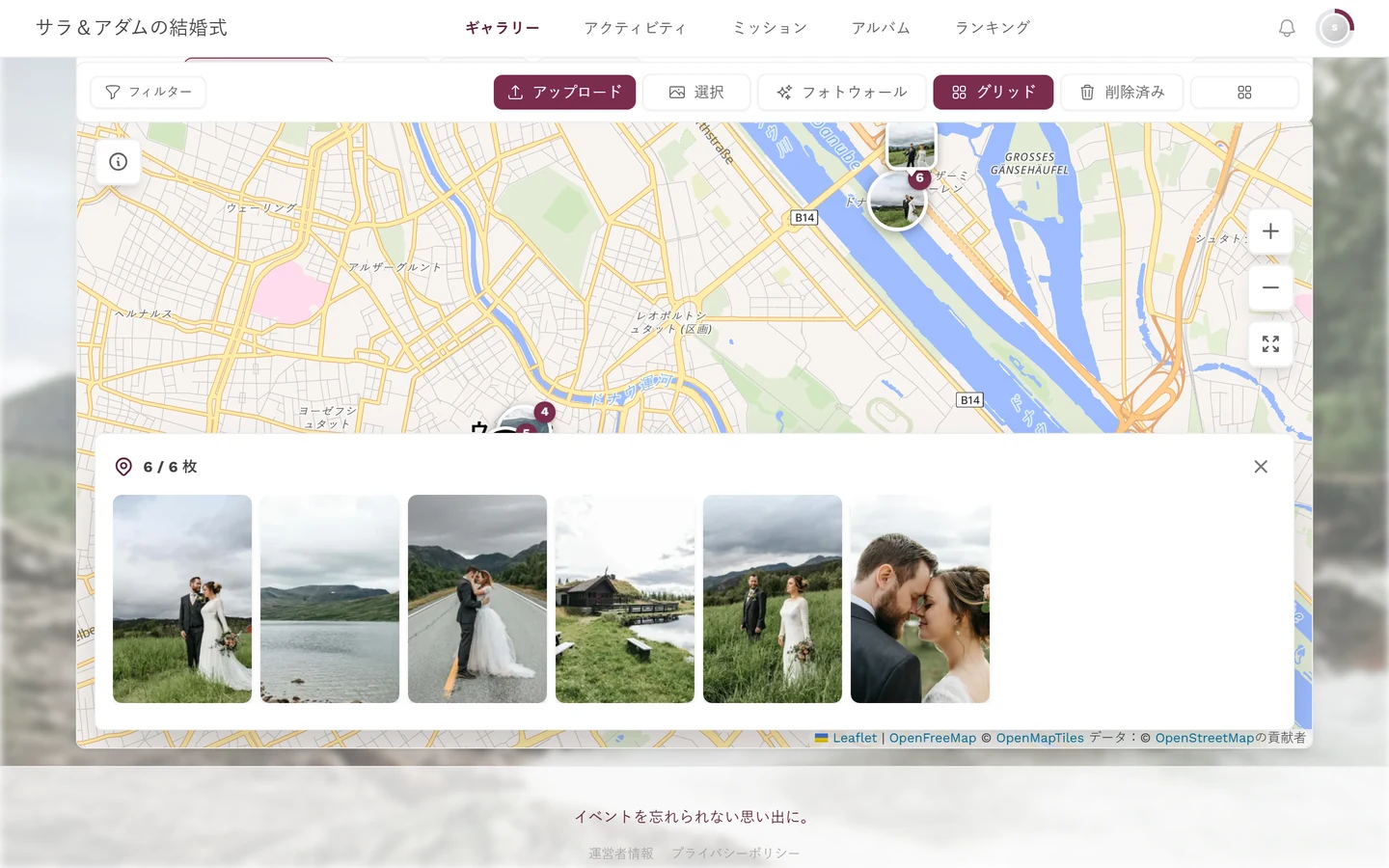
Task: Click the アップロード upload button
Action: click(x=564, y=93)
